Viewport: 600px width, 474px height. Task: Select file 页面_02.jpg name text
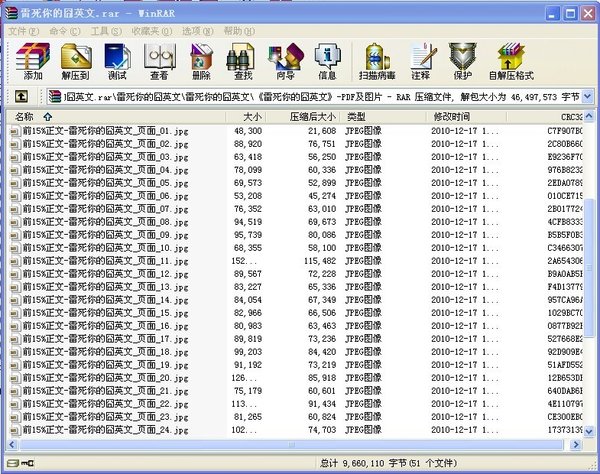coord(106,144)
